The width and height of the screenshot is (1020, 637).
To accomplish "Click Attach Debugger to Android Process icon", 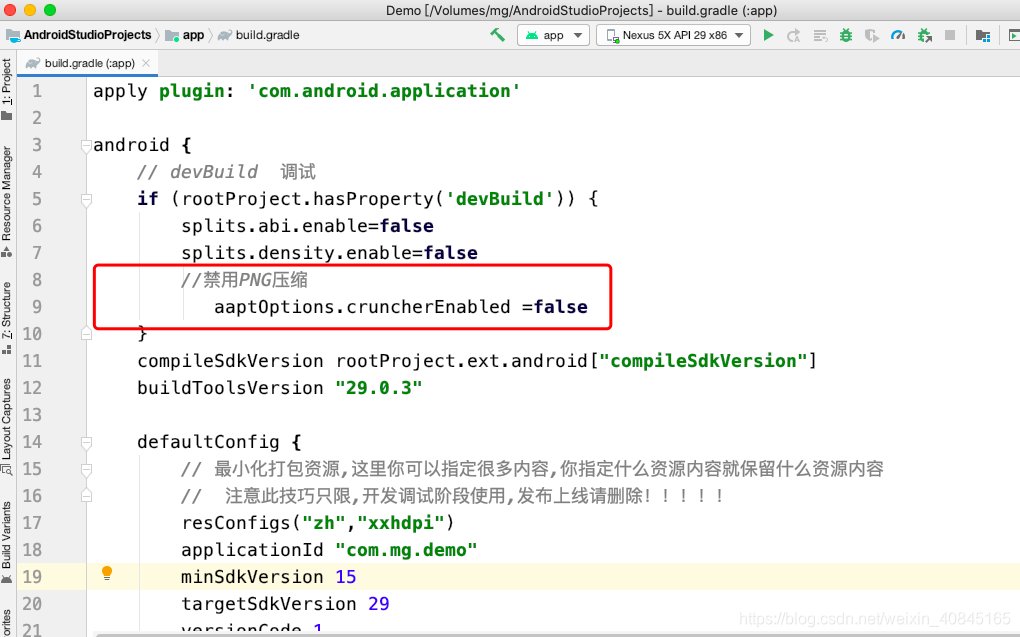I will pos(924,35).
